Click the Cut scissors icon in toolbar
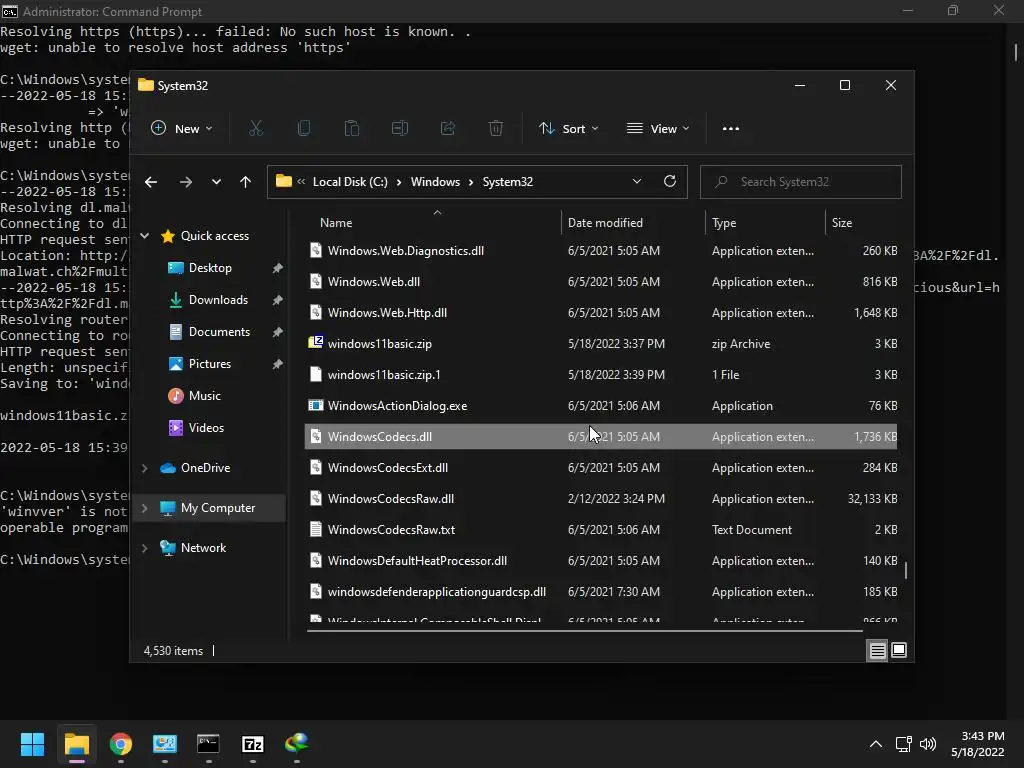The height and width of the screenshot is (768, 1024). click(x=255, y=129)
